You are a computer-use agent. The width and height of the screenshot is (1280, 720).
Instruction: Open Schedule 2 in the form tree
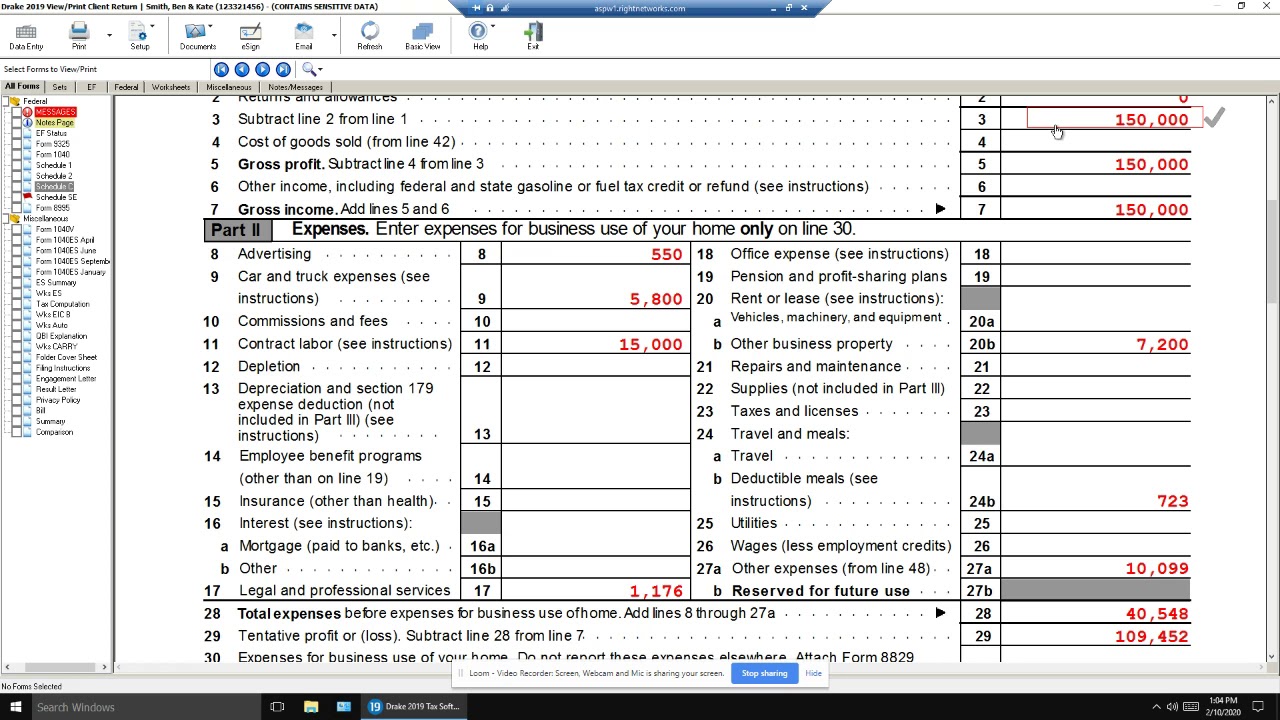(54, 176)
